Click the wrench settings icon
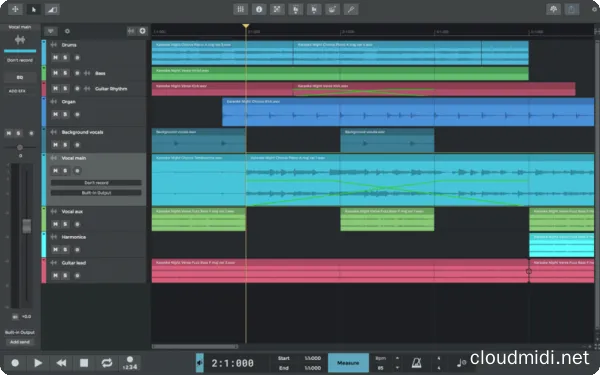 pos(351,9)
